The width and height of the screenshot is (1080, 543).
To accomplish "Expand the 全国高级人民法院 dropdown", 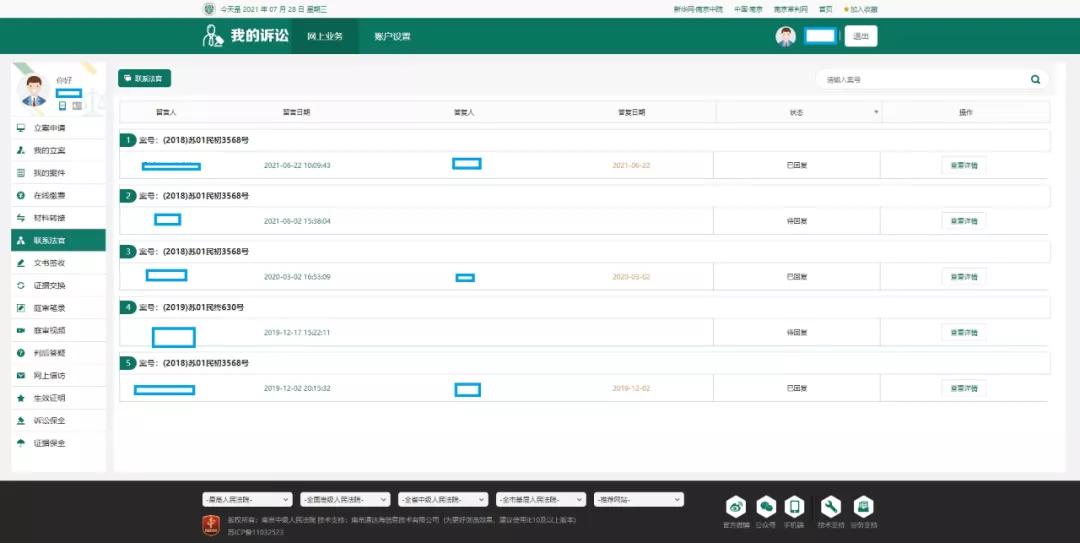I will click(345, 500).
